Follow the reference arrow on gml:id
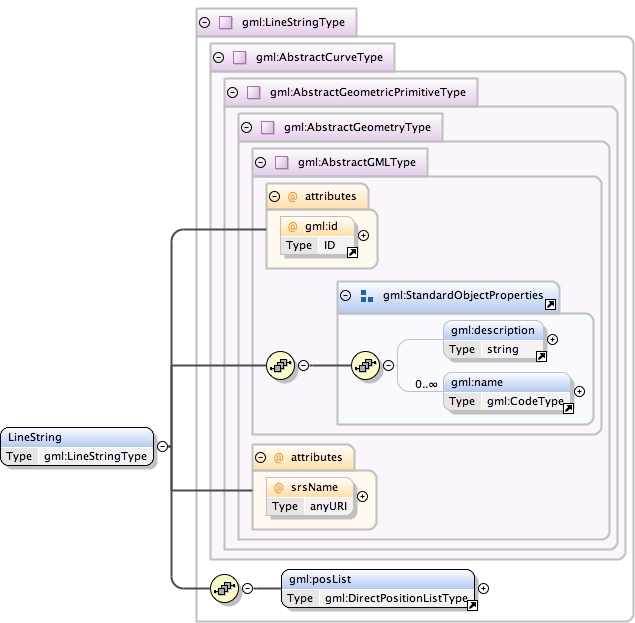Image resolution: width=635 pixels, height=623 pixels. tap(352, 253)
